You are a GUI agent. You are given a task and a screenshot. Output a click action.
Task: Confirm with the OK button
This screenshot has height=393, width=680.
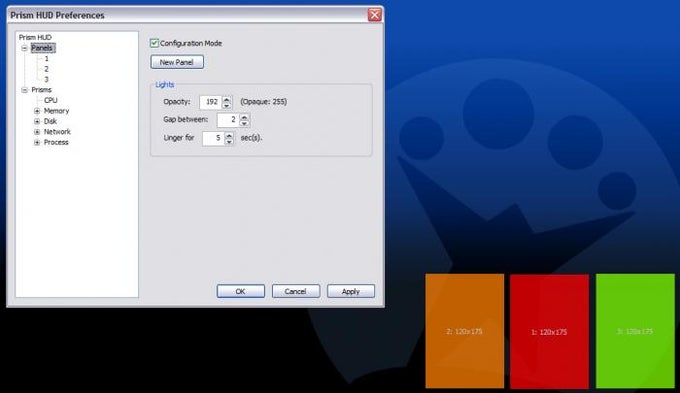tap(241, 291)
